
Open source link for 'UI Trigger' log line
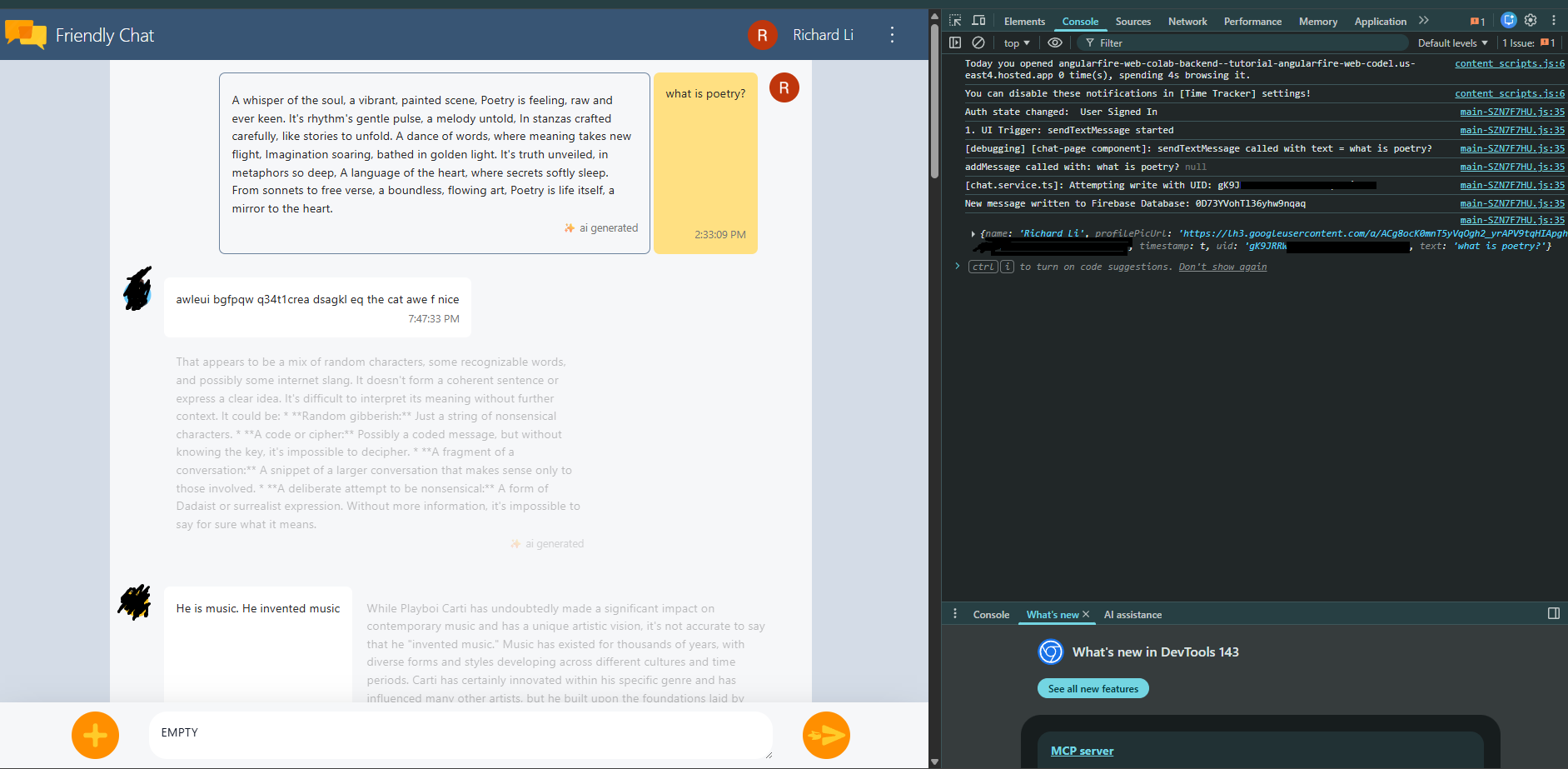pyautogui.click(x=1512, y=130)
